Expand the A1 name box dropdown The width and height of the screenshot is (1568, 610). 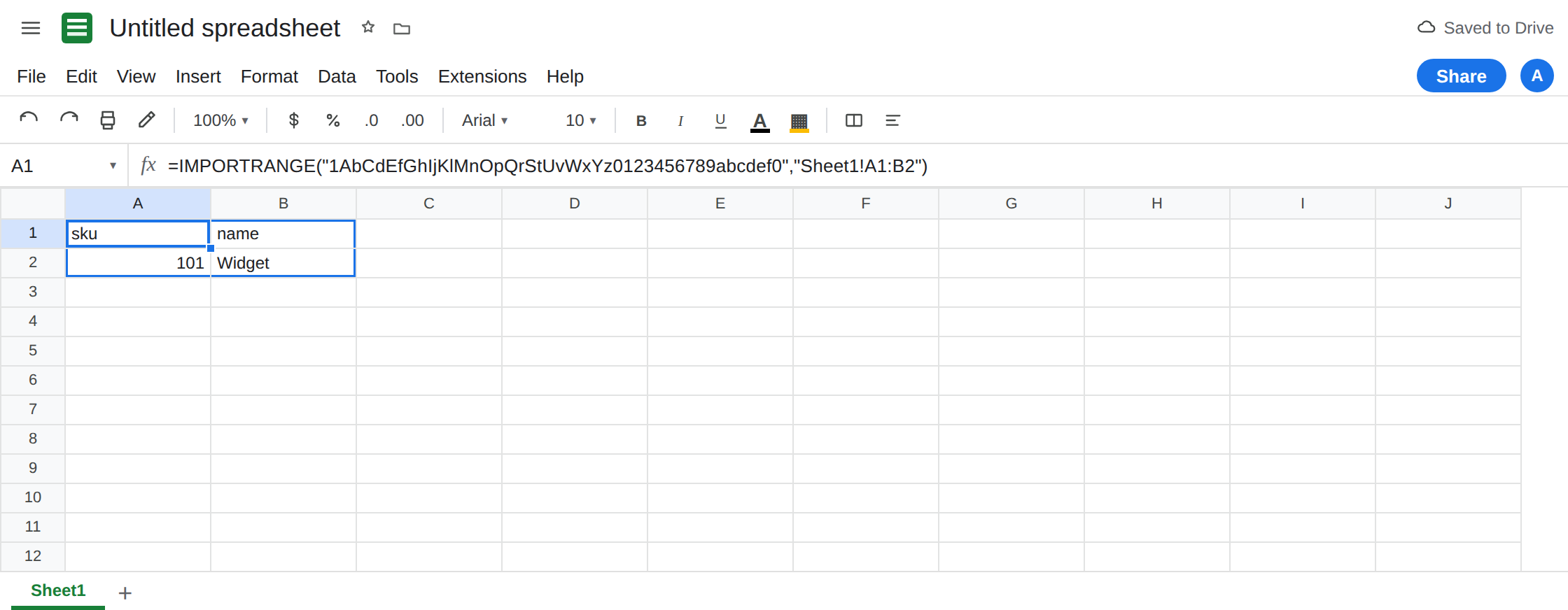[113, 166]
